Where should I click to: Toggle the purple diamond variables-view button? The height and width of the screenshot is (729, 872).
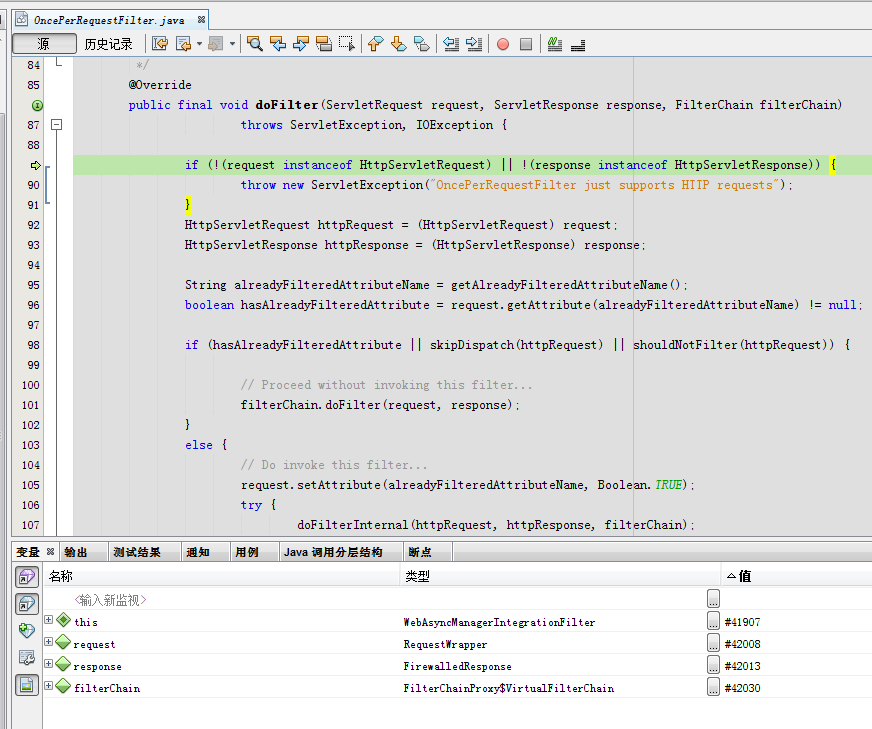pyautogui.click(x=27, y=577)
